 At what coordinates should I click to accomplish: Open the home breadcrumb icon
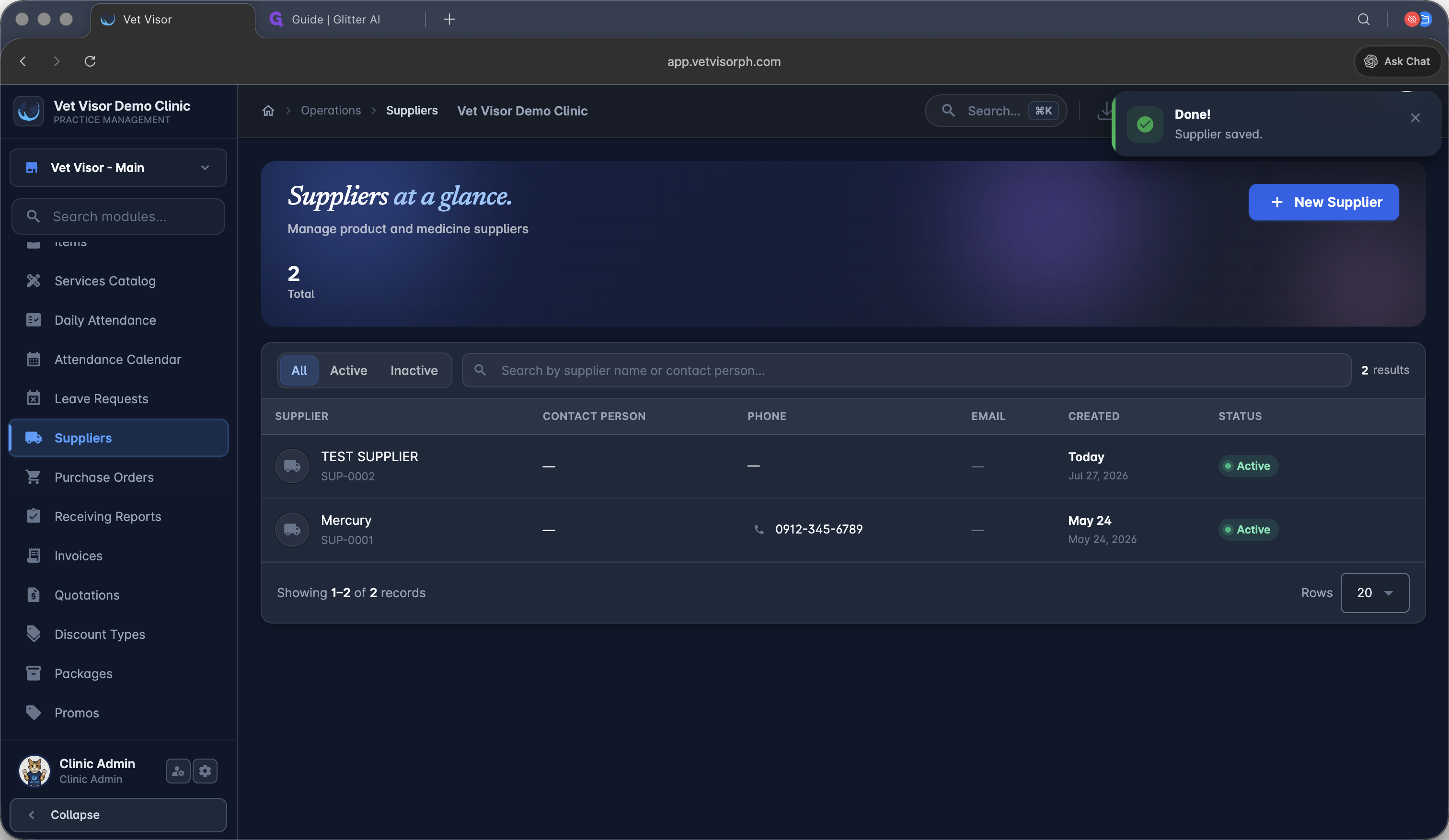pyautogui.click(x=268, y=110)
